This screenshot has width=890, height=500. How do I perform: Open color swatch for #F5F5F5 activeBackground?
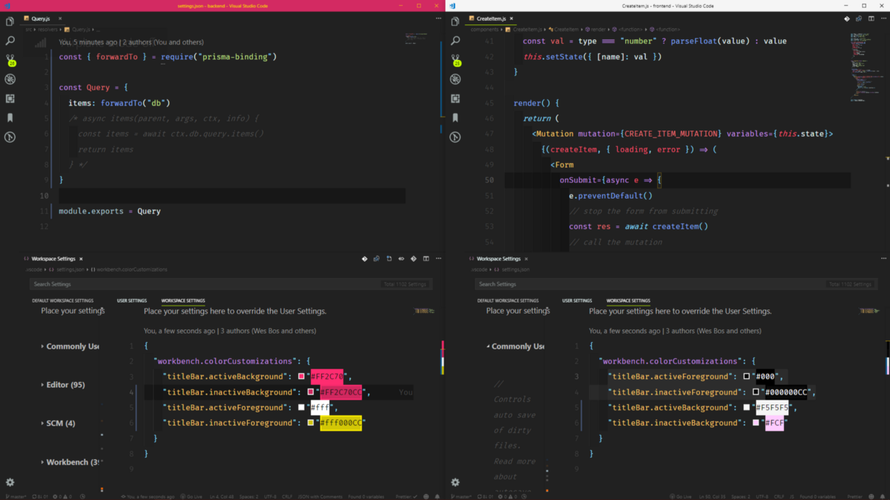tap(746, 407)
